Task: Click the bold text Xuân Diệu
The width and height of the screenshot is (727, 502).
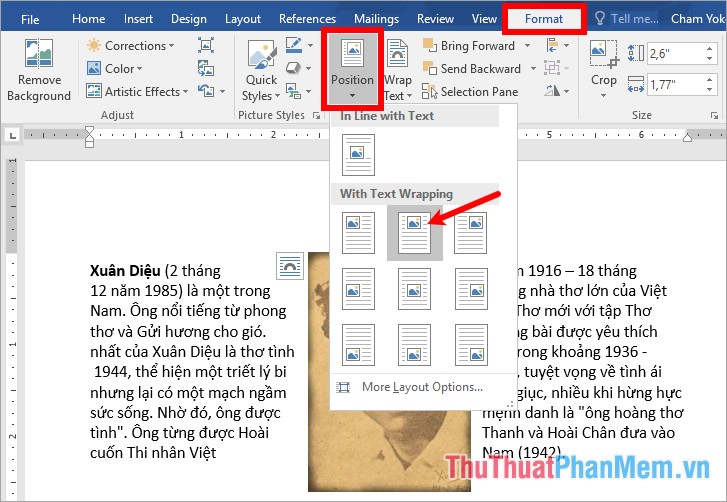Action: click(125, 270)
